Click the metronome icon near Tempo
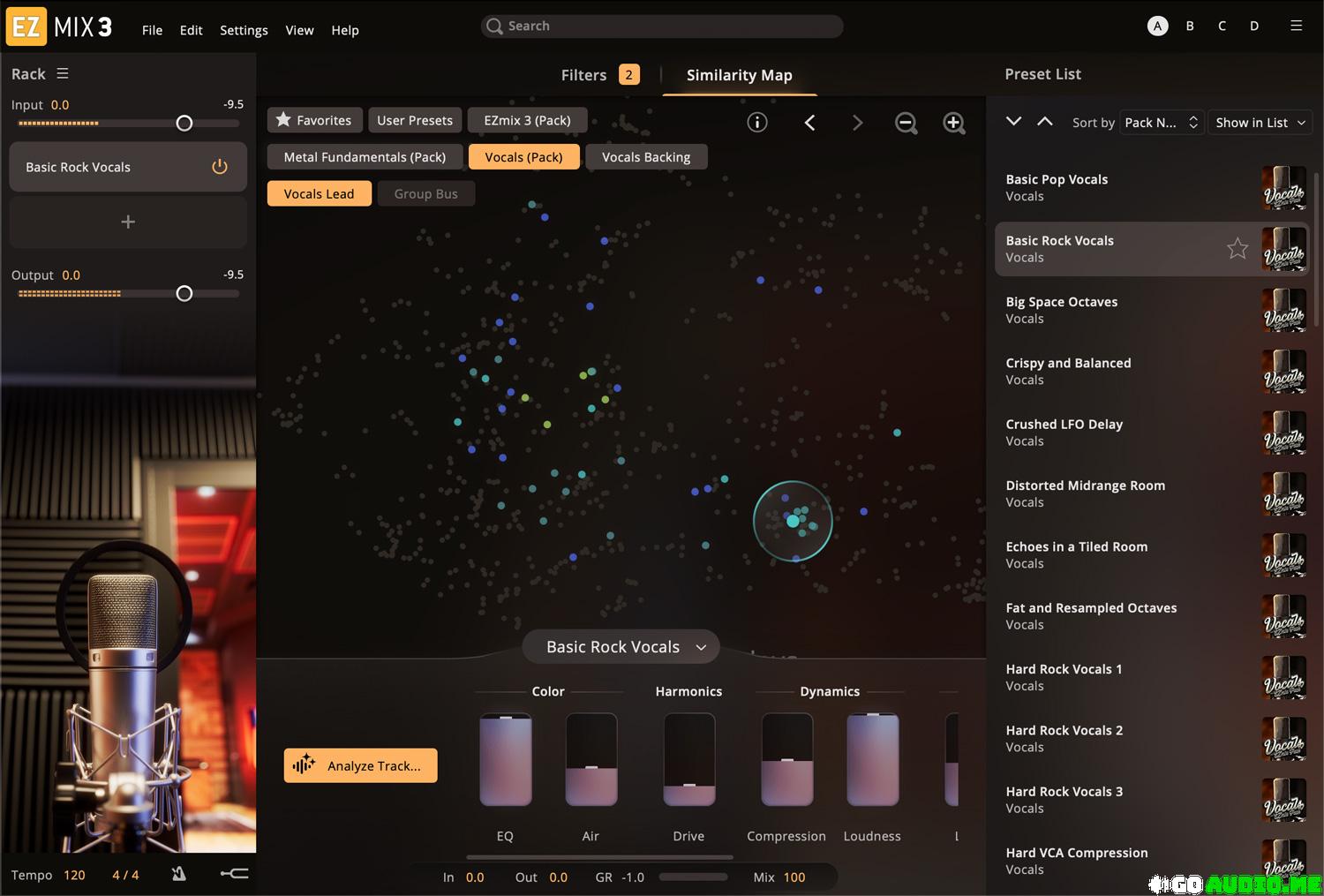 point(179,874)
